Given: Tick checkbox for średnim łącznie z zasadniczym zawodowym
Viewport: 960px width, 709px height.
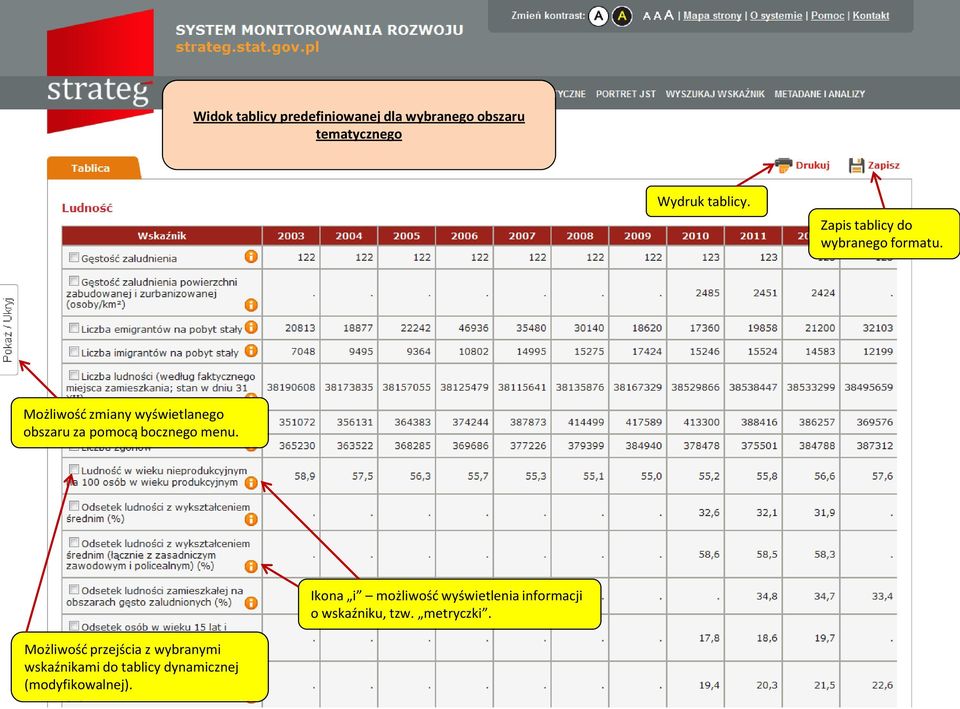Looking at the screenshot, I should (x=74, y=542).
